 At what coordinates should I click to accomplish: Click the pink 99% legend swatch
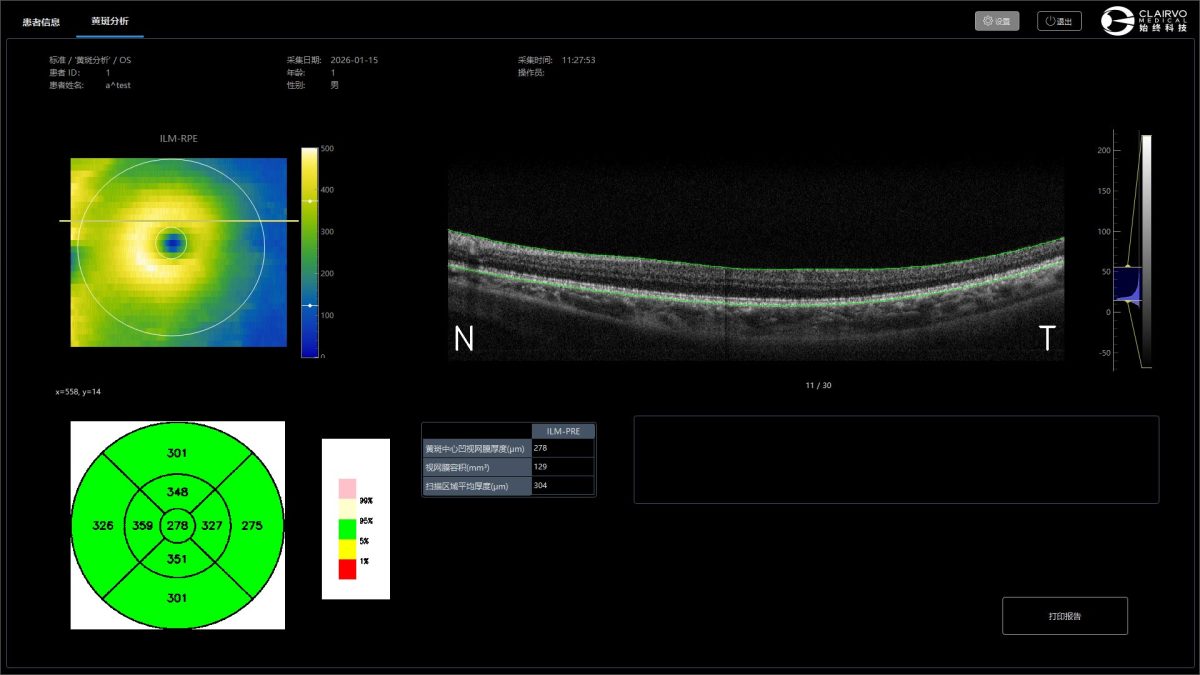(347, 489)
